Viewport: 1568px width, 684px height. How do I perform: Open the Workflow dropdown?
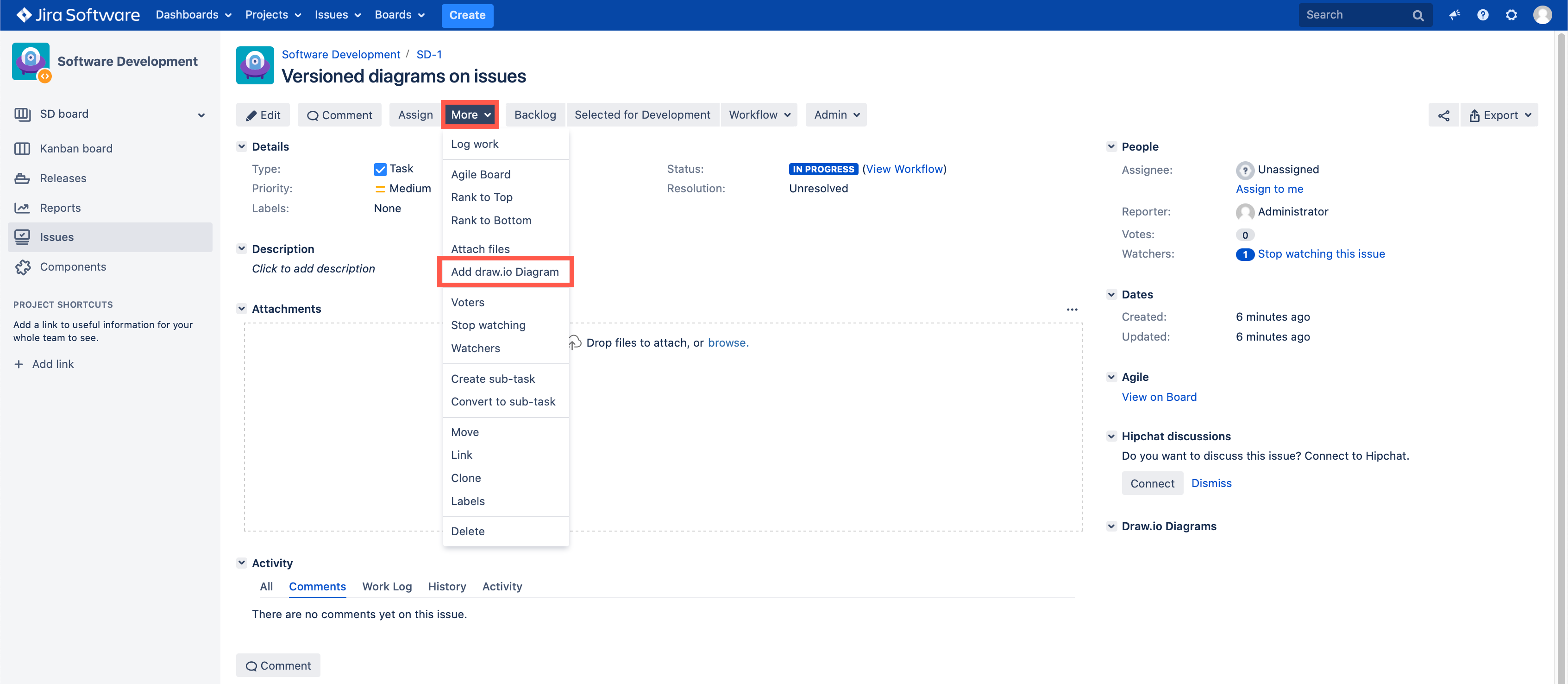pyautogui.click(x=759, y=114)
